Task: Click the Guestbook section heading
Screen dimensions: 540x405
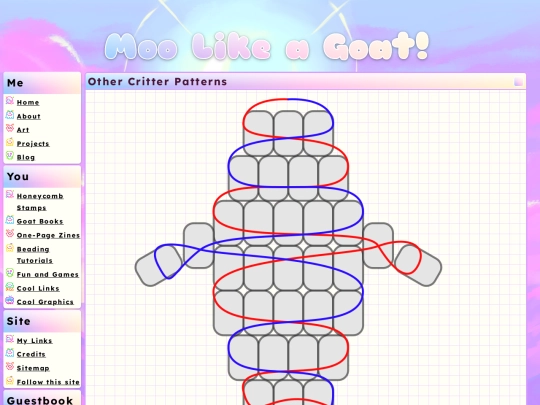Action: (40, 401)
